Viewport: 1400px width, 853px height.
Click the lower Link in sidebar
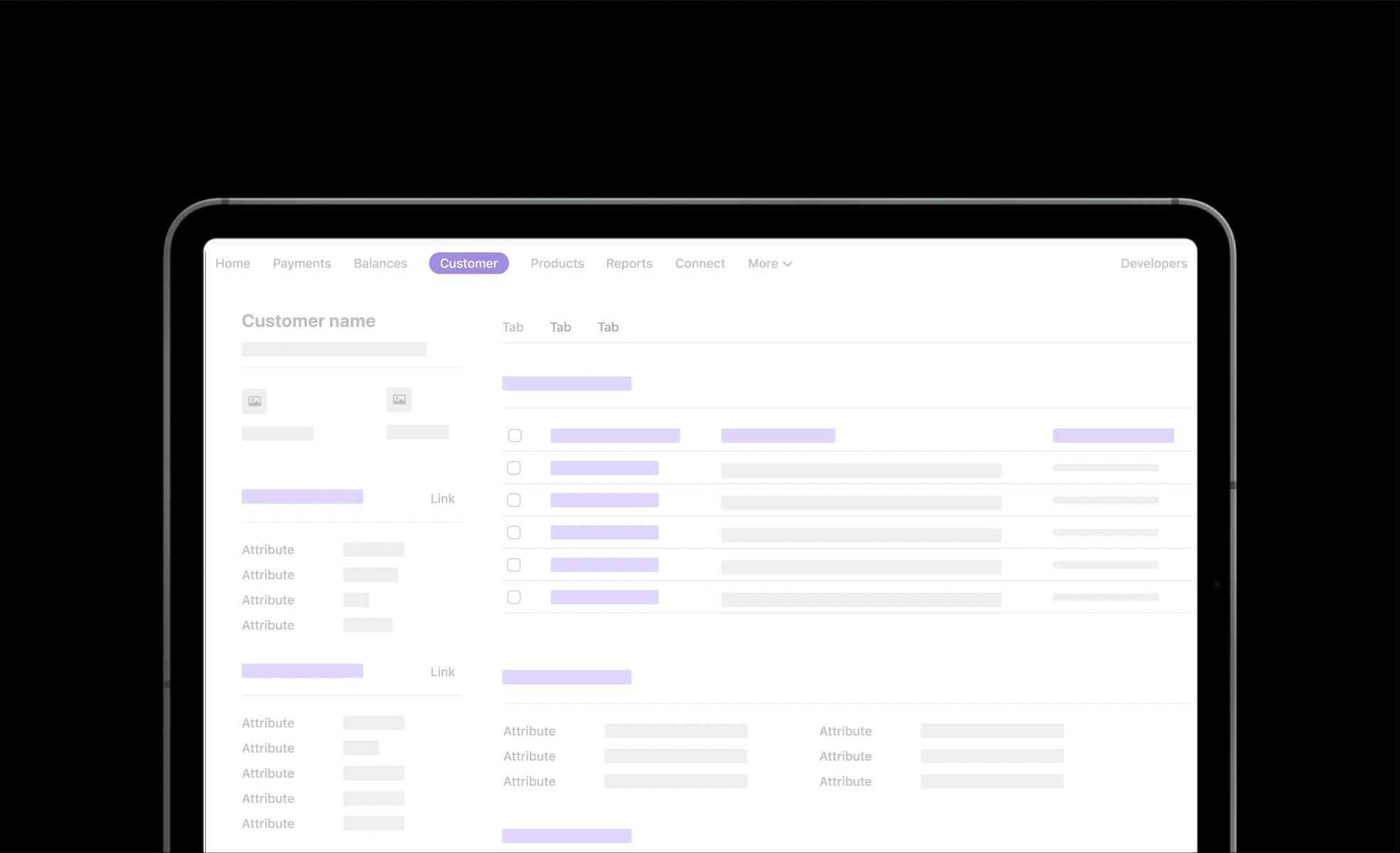click(442, 672)
